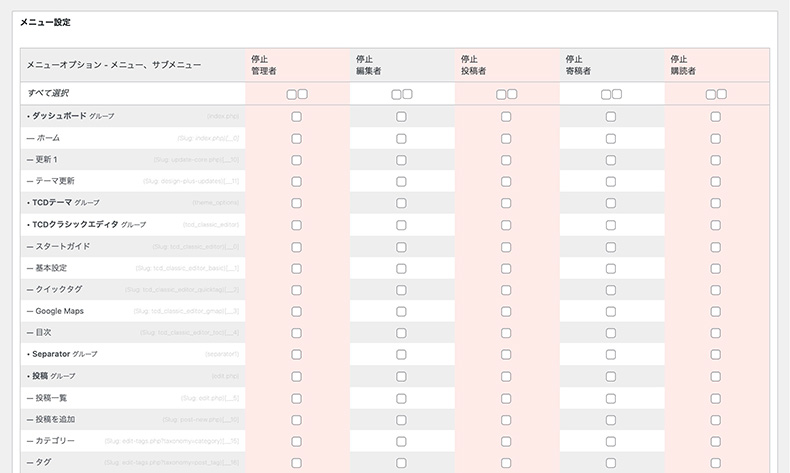Click right すべて選択 checkbox under 購読者
This screenshot has width=790, height=473.
pos(721,94)
